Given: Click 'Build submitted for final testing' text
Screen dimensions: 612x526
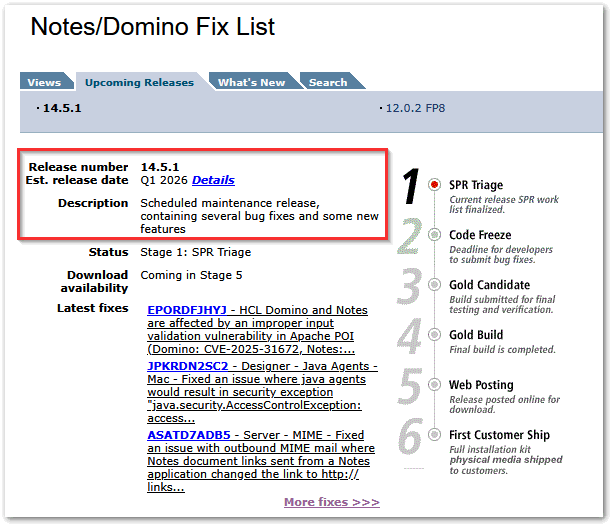Looking at the screenshot, I should coord(502,304).
